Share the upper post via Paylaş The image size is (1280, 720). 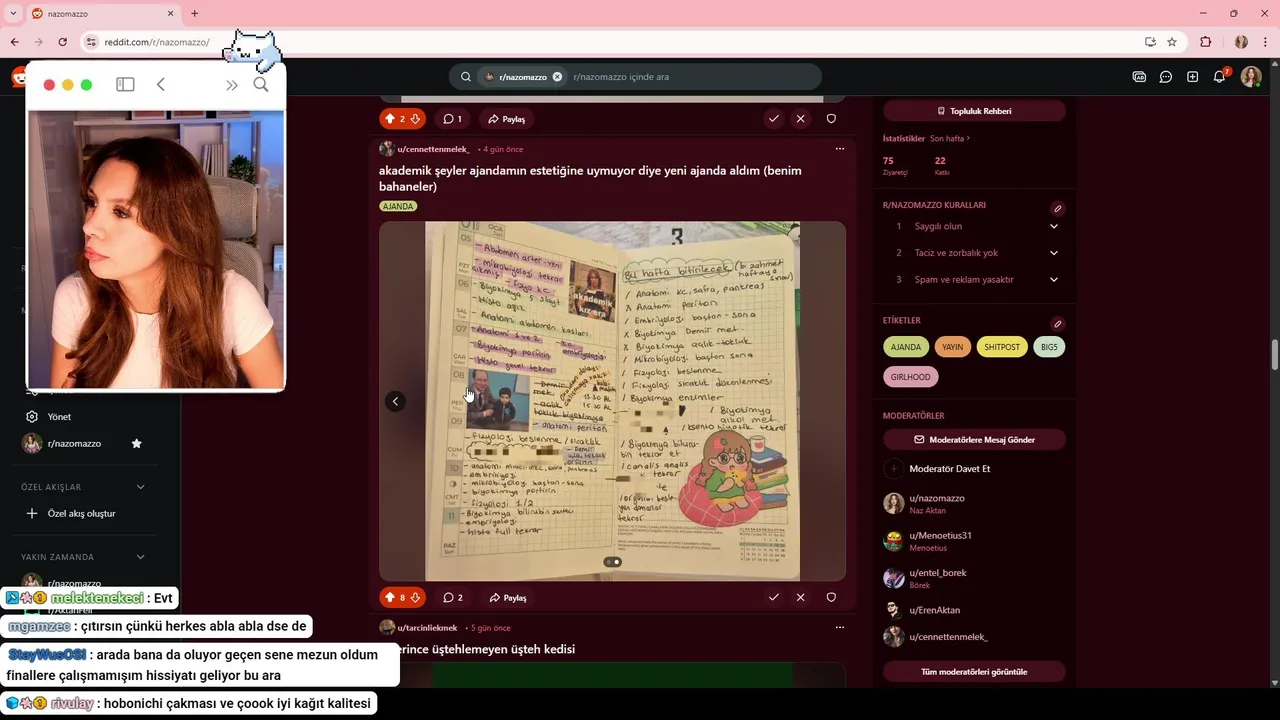coord(507,119)
